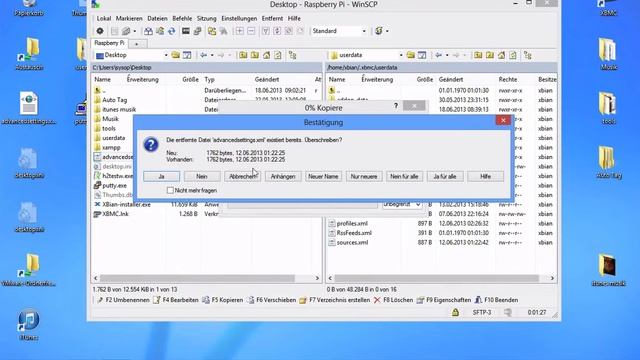Open the transfer settings icon dropdown arrow
The width and height of the screenshot is (640, 360).
tap(387, 31)
